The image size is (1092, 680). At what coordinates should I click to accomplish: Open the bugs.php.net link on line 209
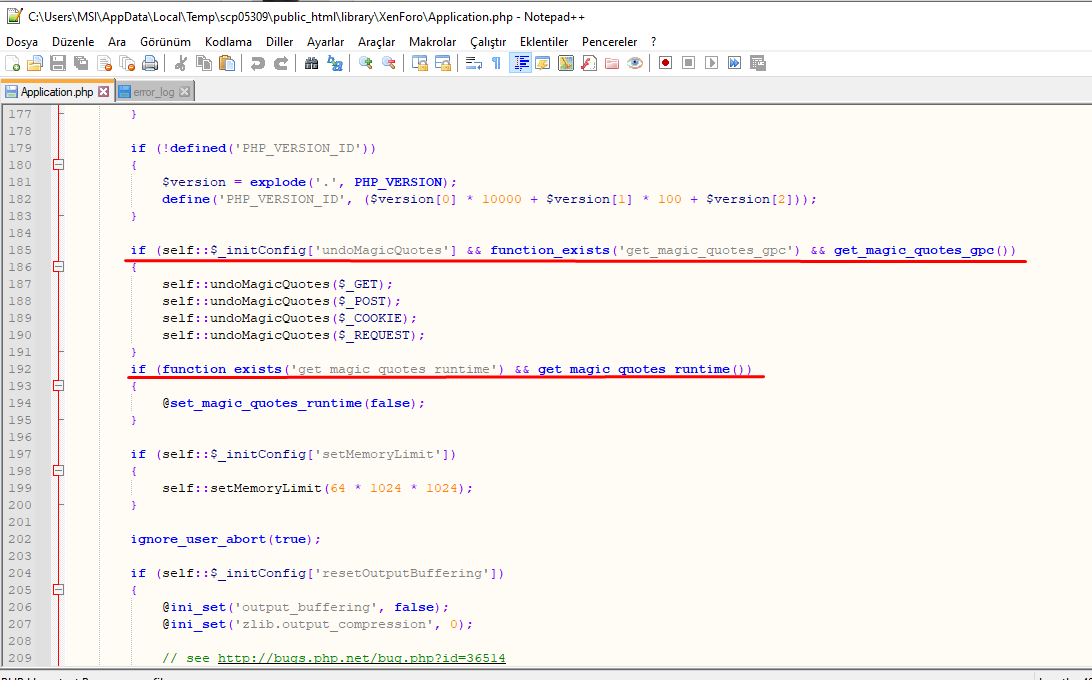(x=361, y=658)
